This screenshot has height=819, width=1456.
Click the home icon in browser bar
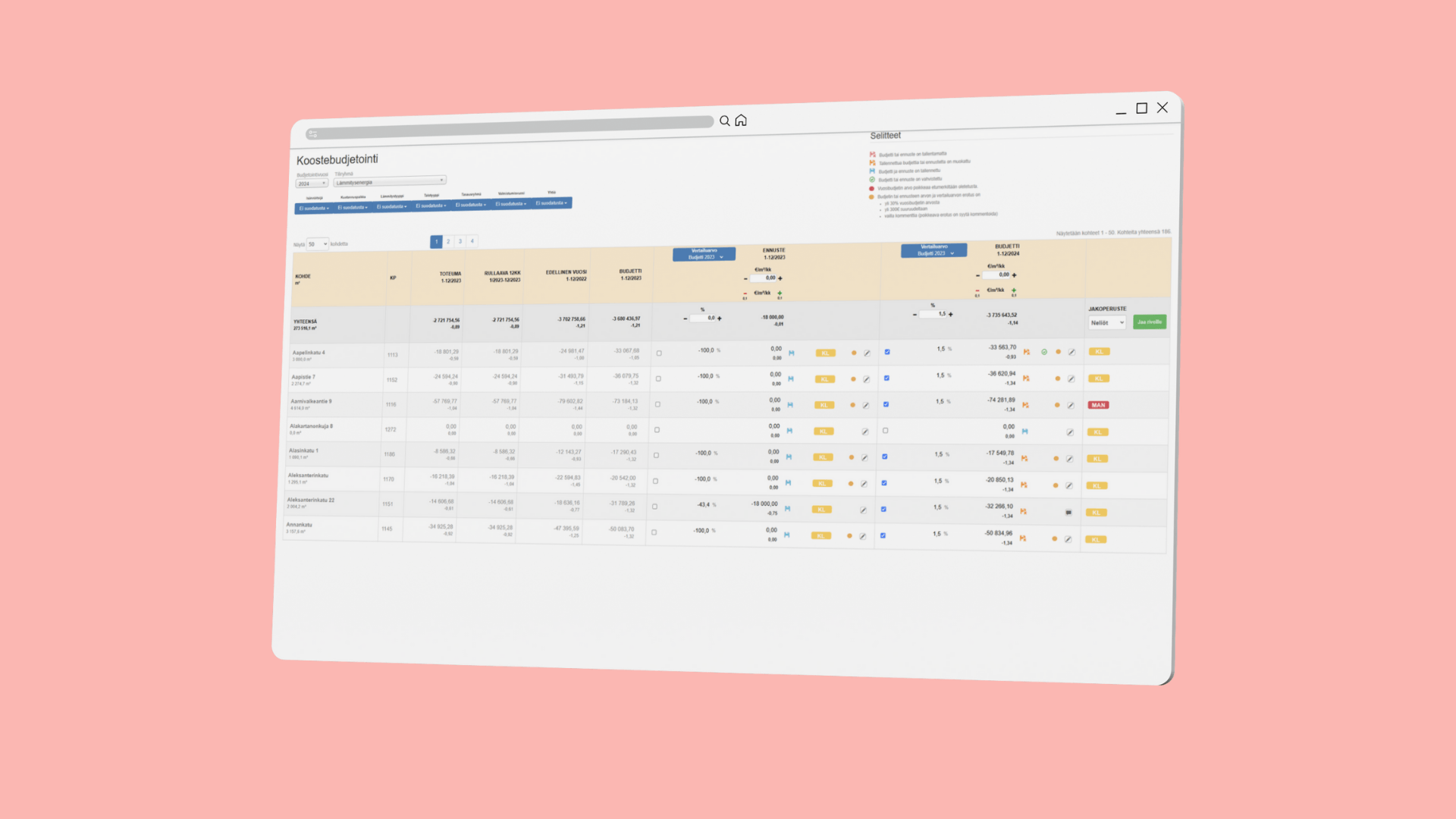(x=741, y=121)
